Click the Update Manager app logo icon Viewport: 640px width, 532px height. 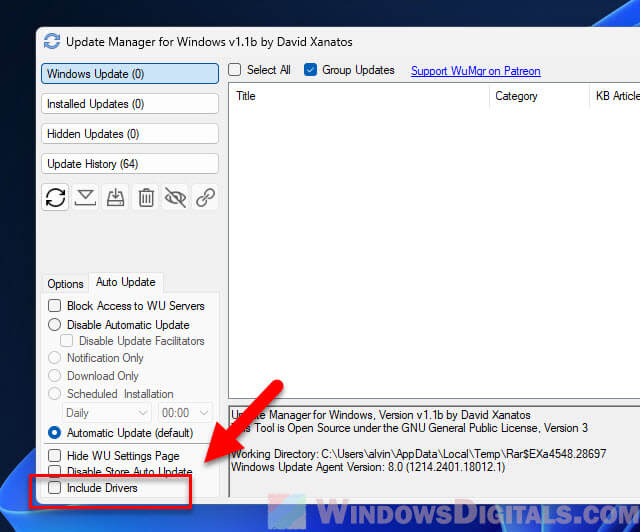coord(52,41)
